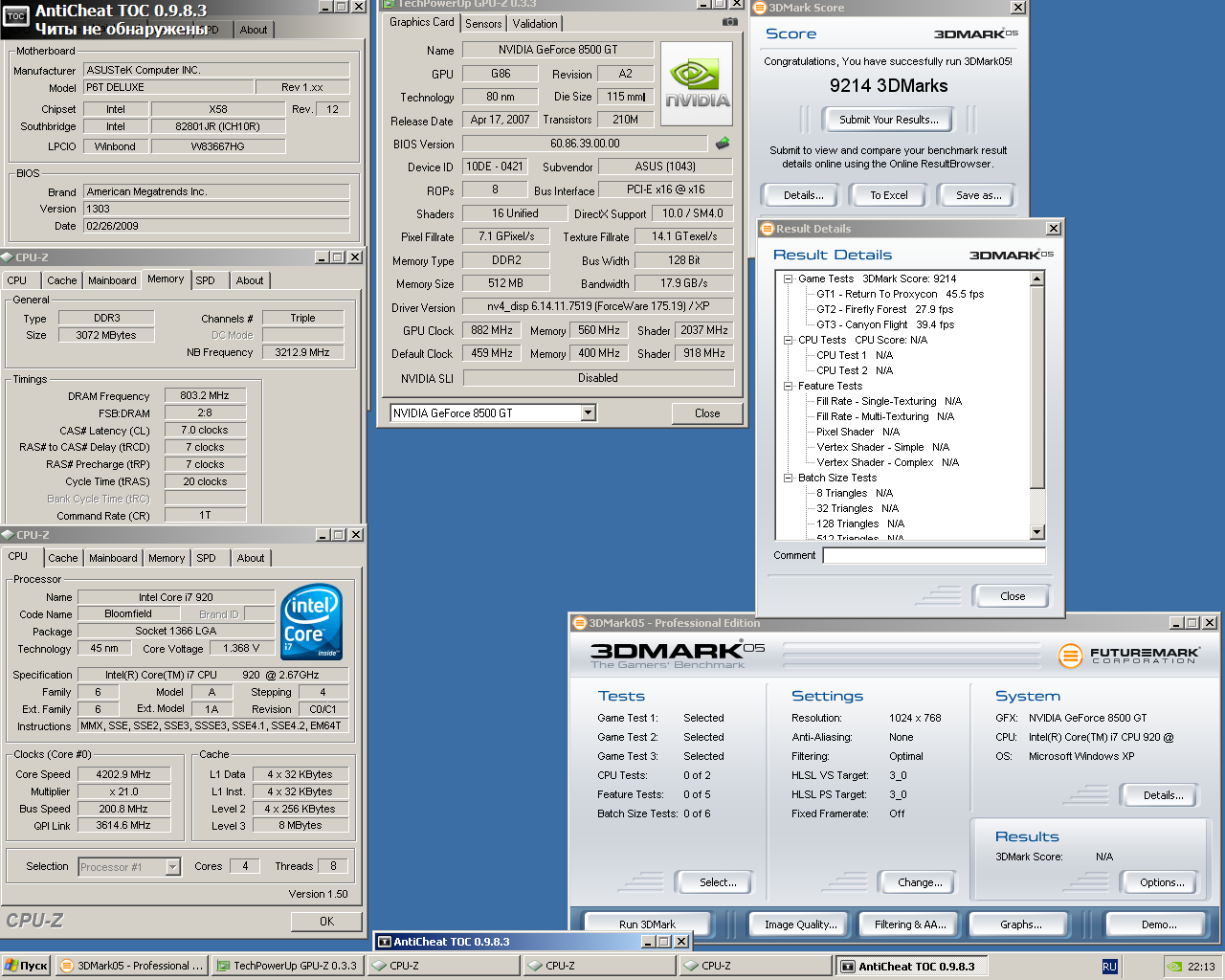Click the Result Details scrollbar up arrow

pos(1037,278)
